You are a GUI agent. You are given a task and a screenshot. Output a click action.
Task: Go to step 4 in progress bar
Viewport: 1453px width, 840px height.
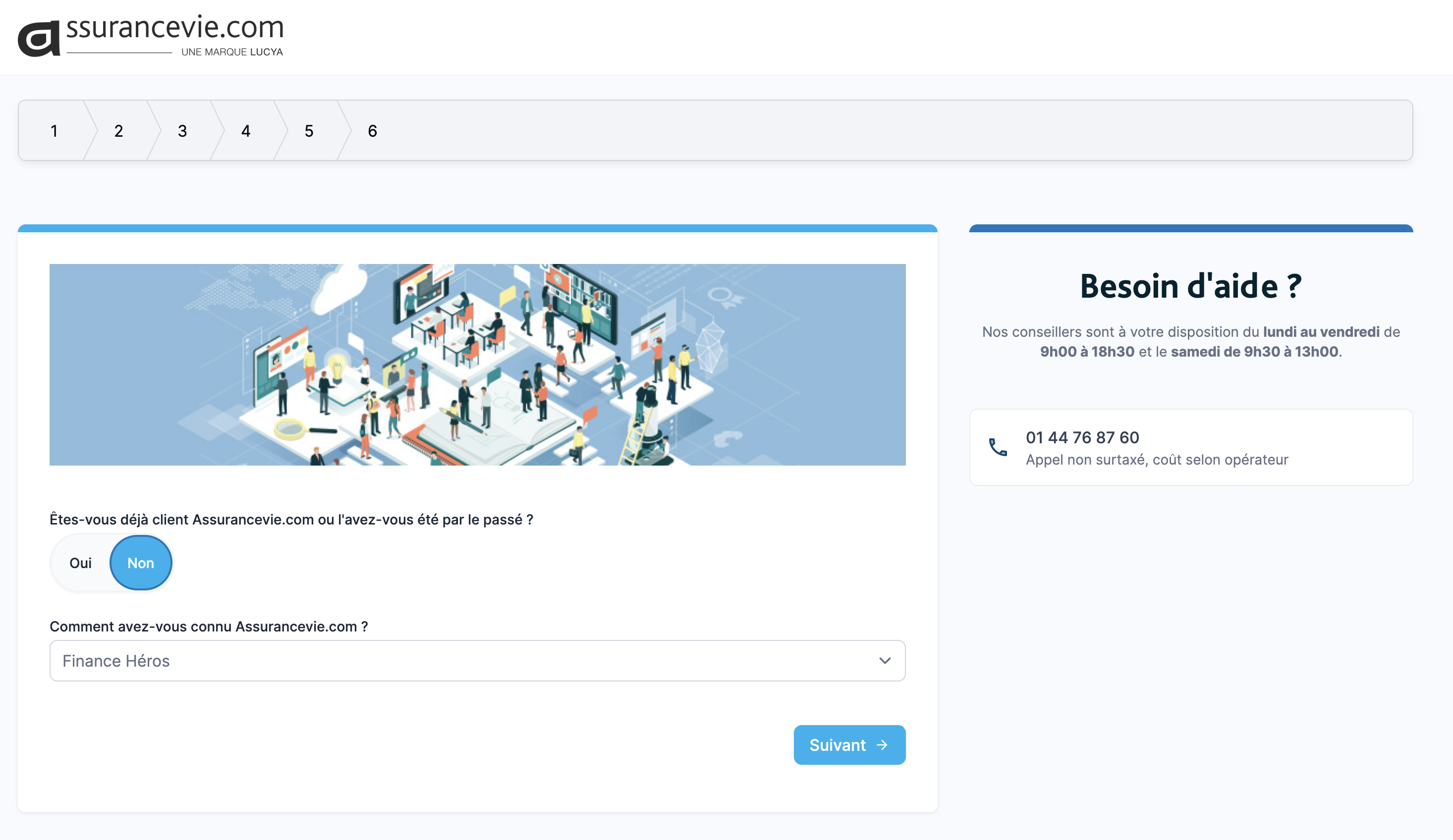(x=246, y=131)
